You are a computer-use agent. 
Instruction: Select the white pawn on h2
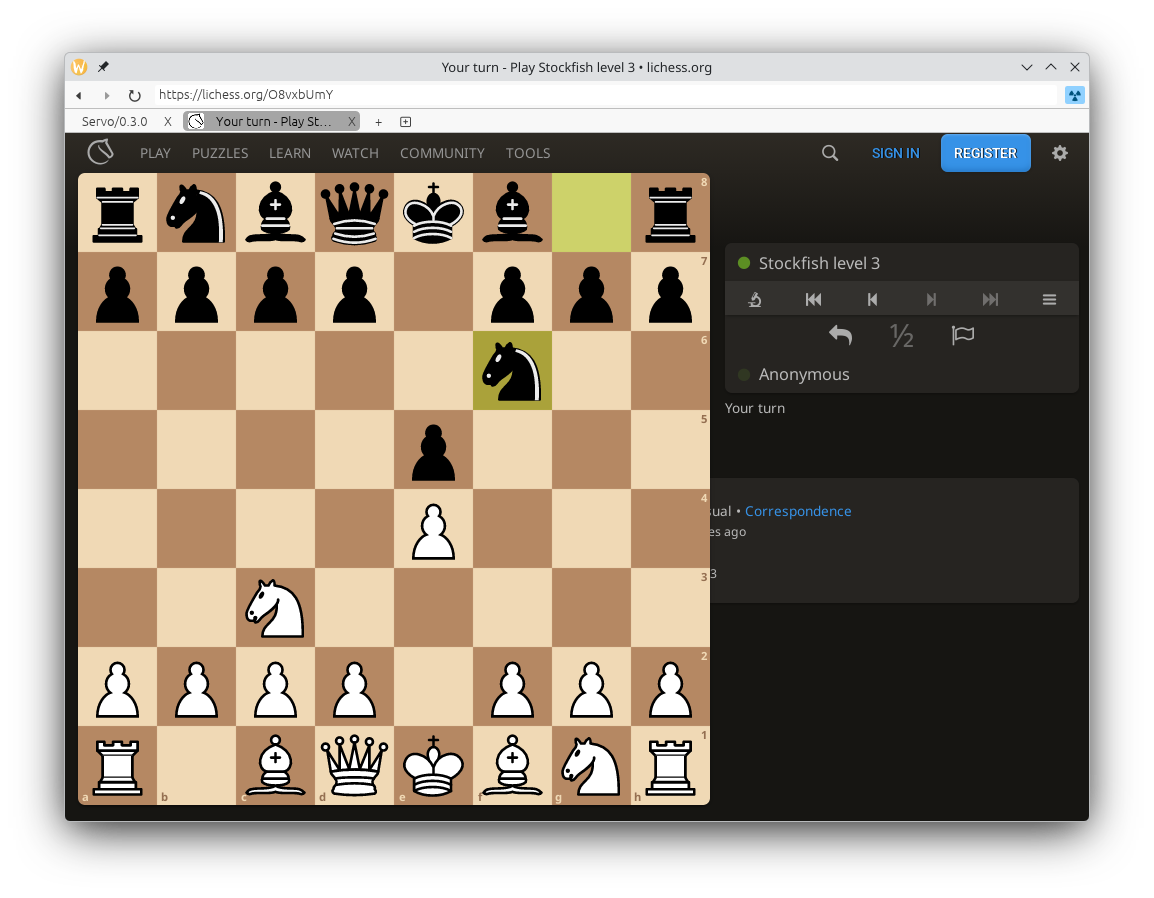[x=670, y=687]
